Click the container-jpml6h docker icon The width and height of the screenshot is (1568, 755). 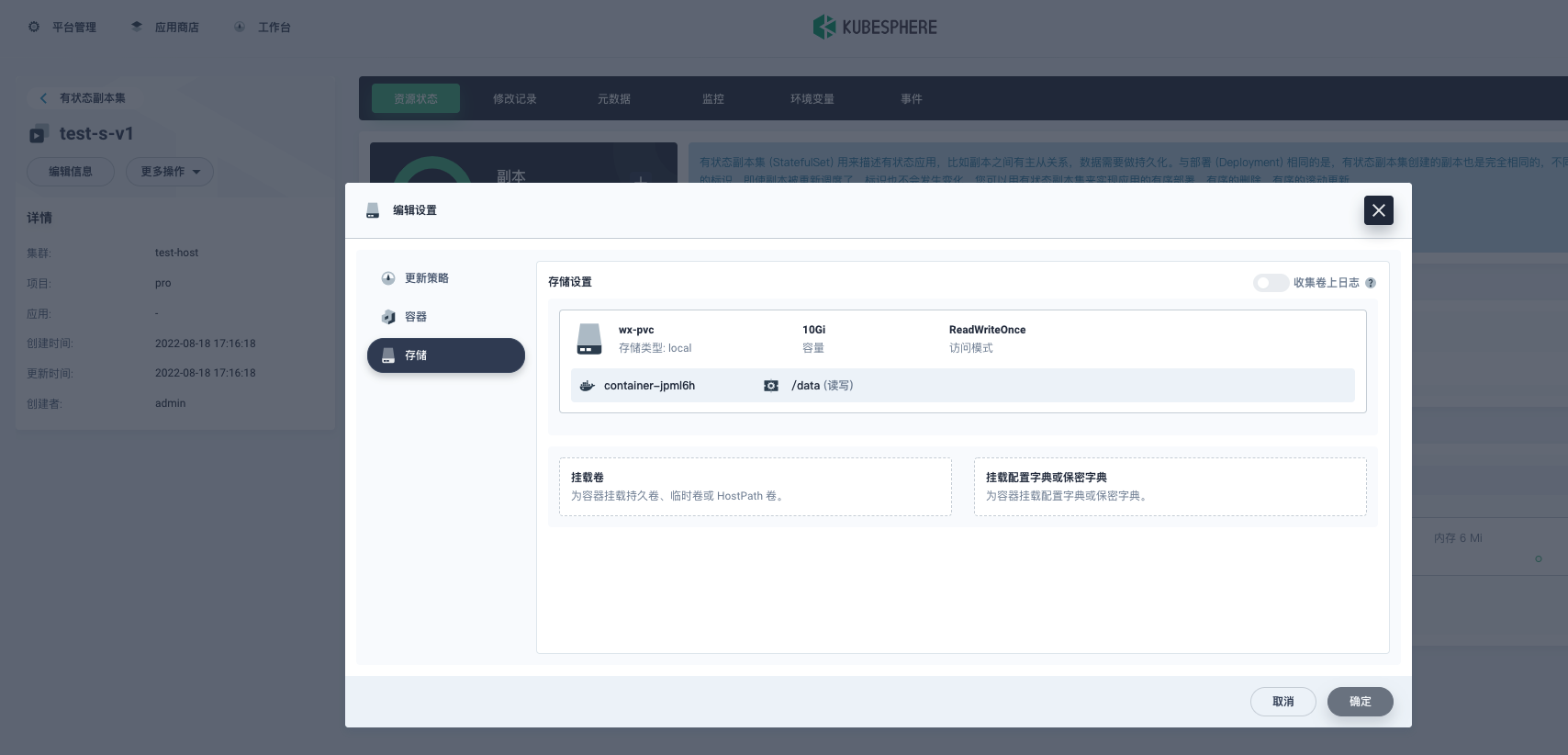point(588,386)
